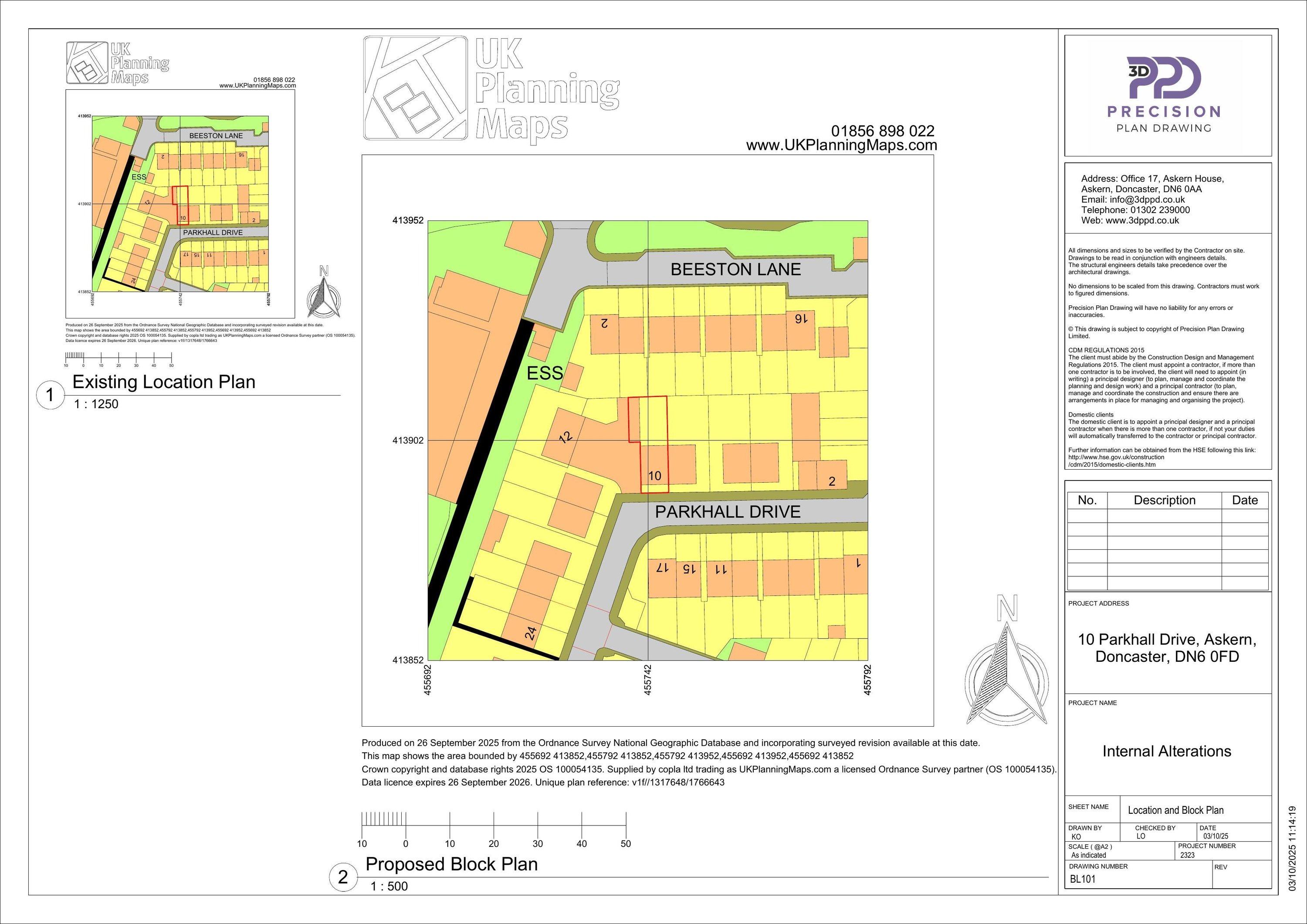Image resolution: width=1307 pixels, height=924 pixels.
Task: Click the ESS label on large map
Action: [545, 373]
